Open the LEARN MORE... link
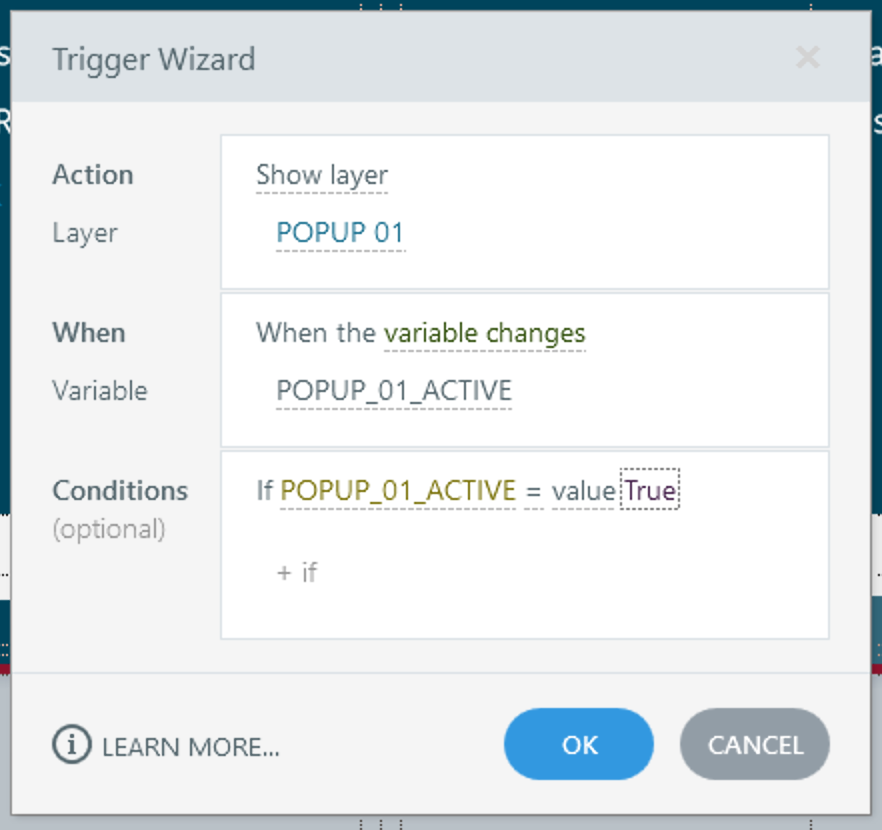The image size is (882, 830). (x=190, y=746)
